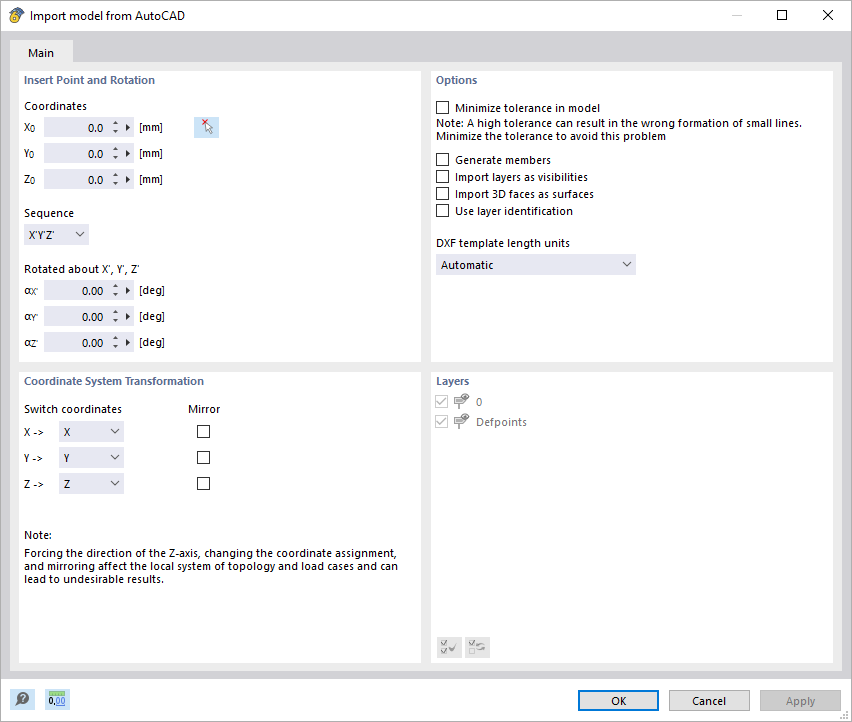Click the Cancel button

click(709, 701)
